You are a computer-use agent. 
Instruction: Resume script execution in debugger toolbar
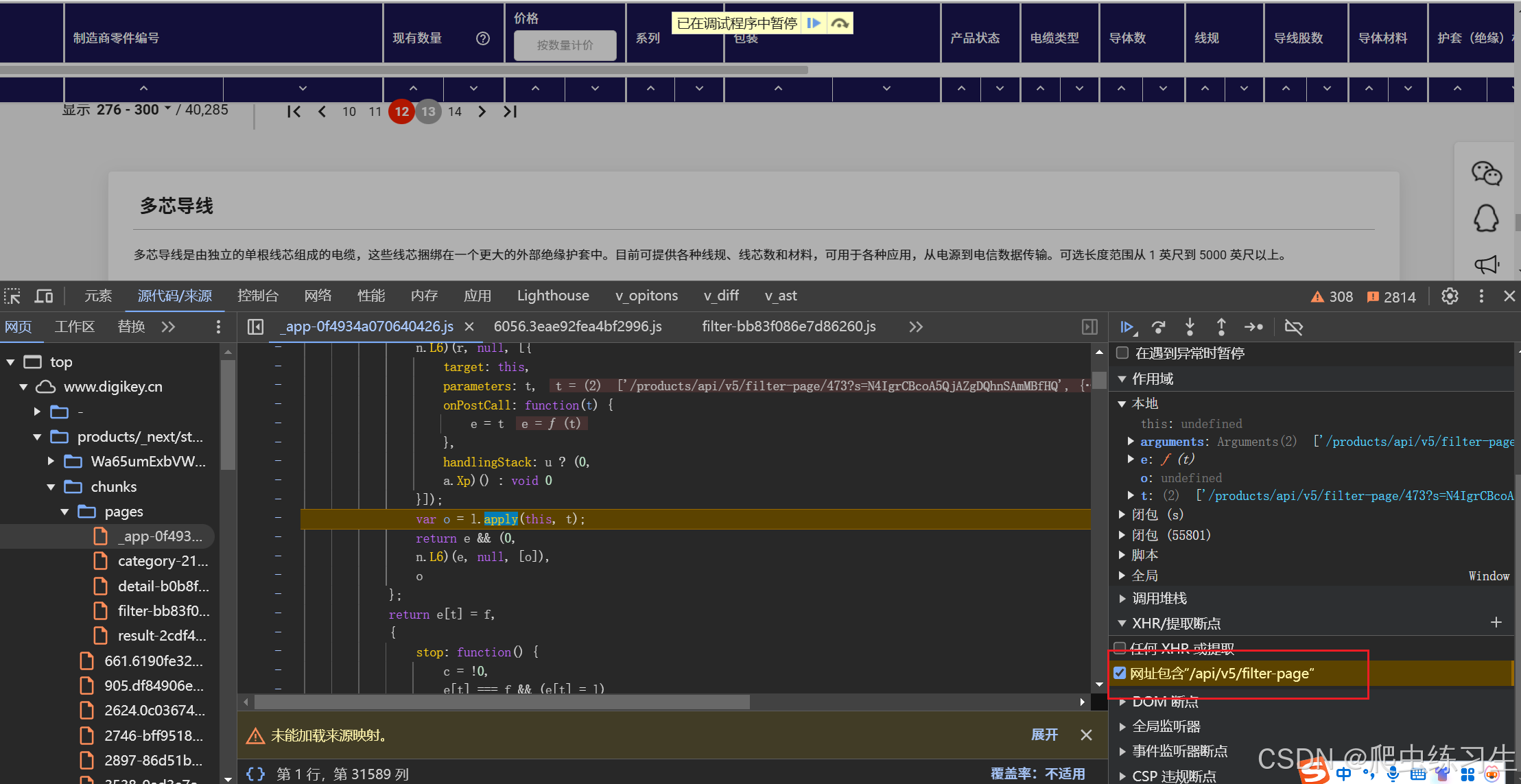tap(1127, 327)
